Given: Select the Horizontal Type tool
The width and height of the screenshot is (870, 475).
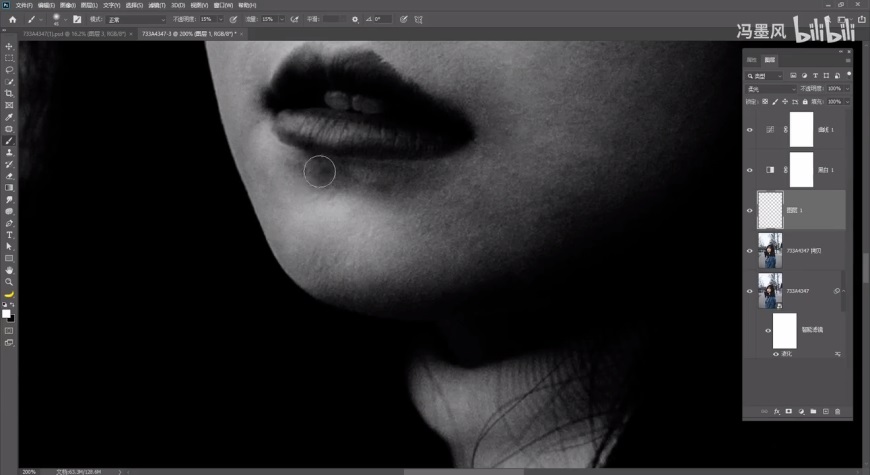Looking at the screenshot, I should click(x=9, y=235).
